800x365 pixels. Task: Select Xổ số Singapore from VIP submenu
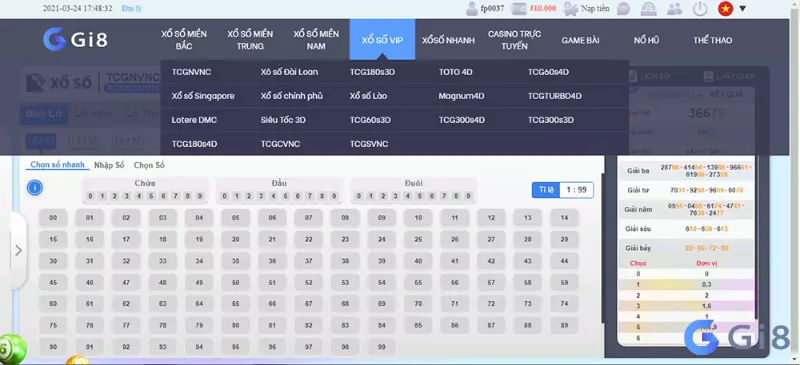point(203,96)
